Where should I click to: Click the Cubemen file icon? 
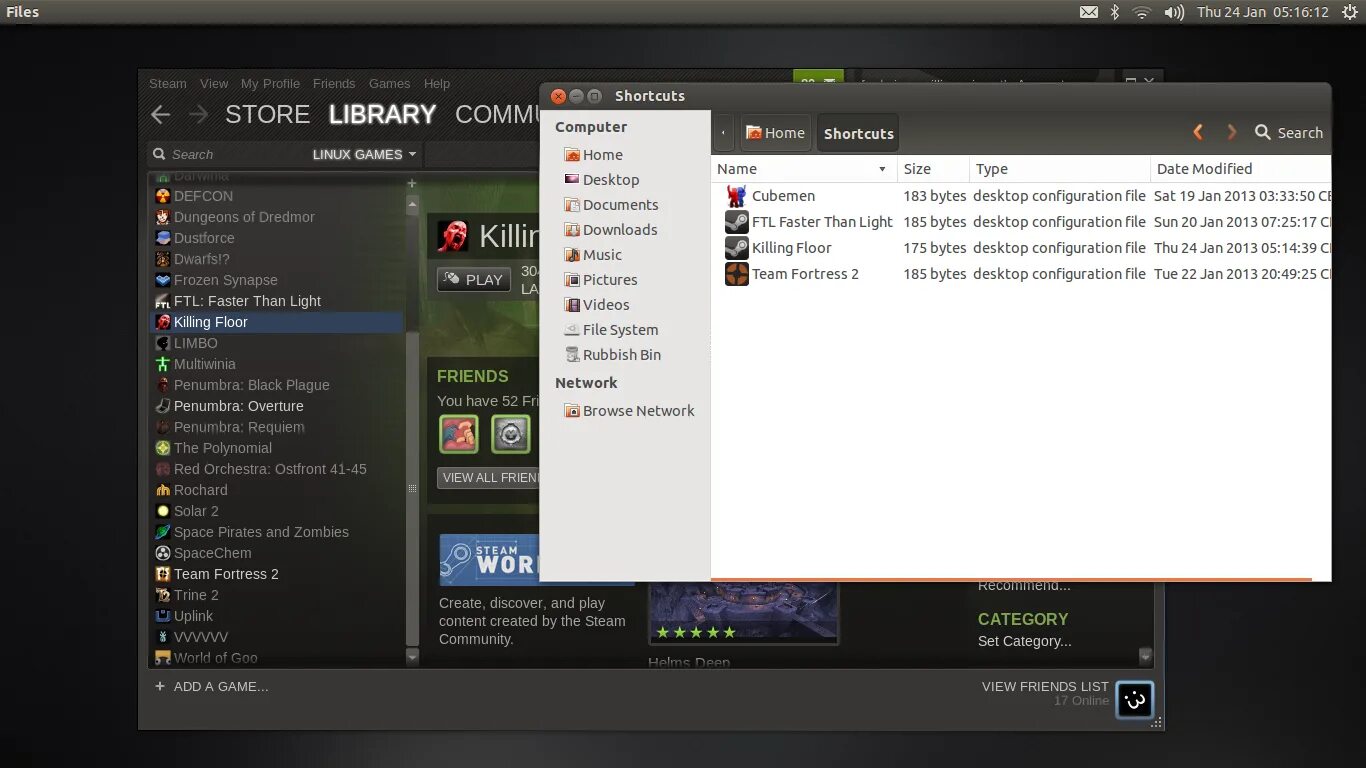pos(736,196)
